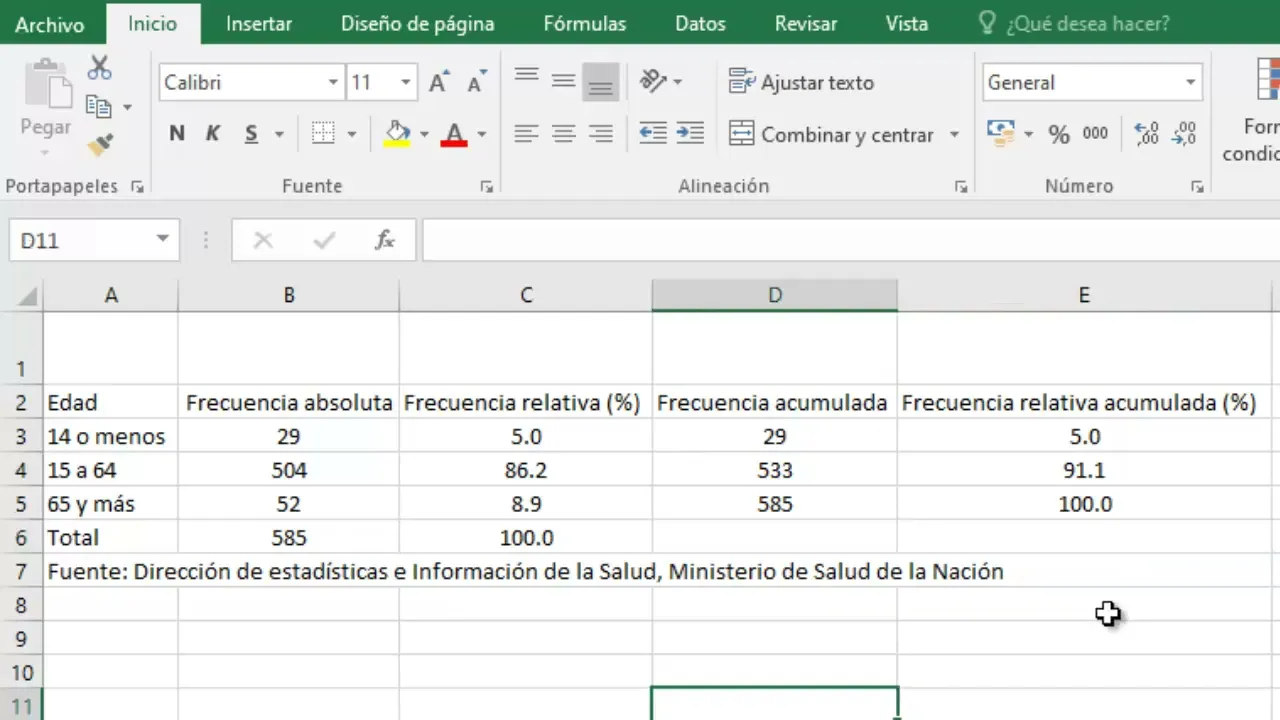Click the increase indent icon

[x=690, y=134]
